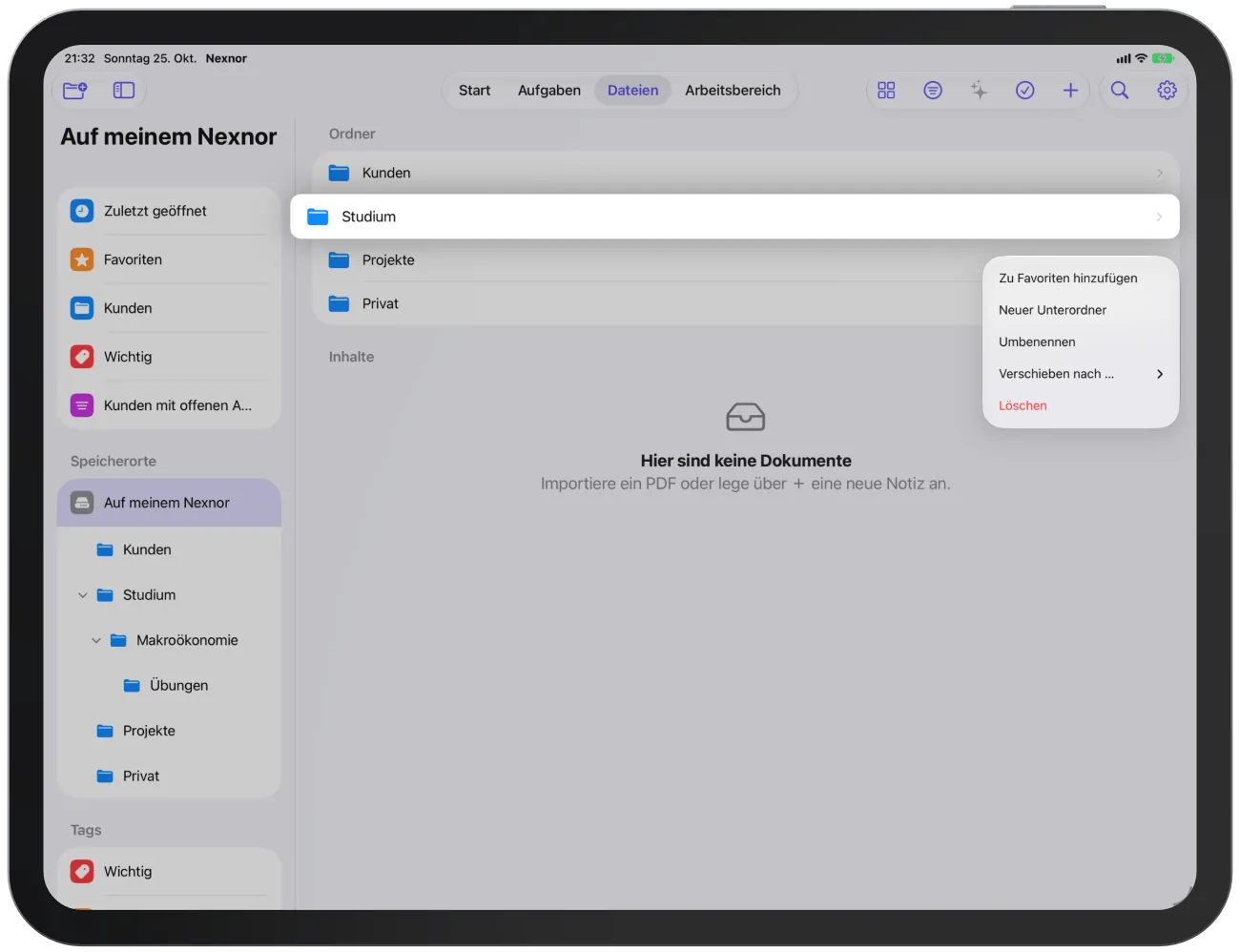1240x952 pixels.
Task: Open search with magnifier icon
Action: (1120, 91)
